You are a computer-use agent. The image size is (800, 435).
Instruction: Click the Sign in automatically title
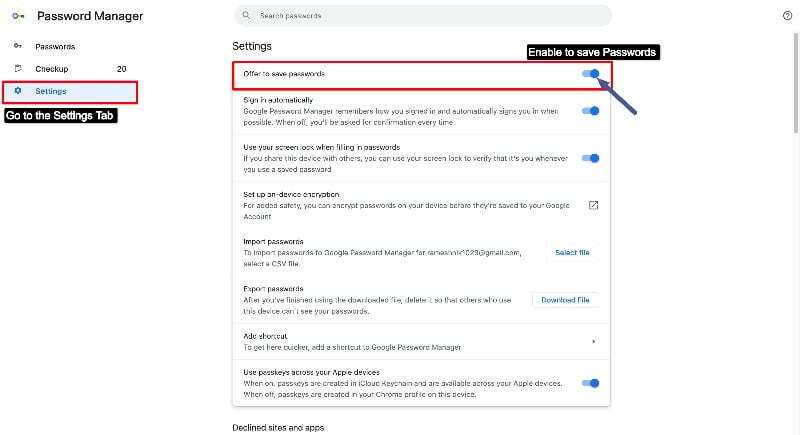278,100
